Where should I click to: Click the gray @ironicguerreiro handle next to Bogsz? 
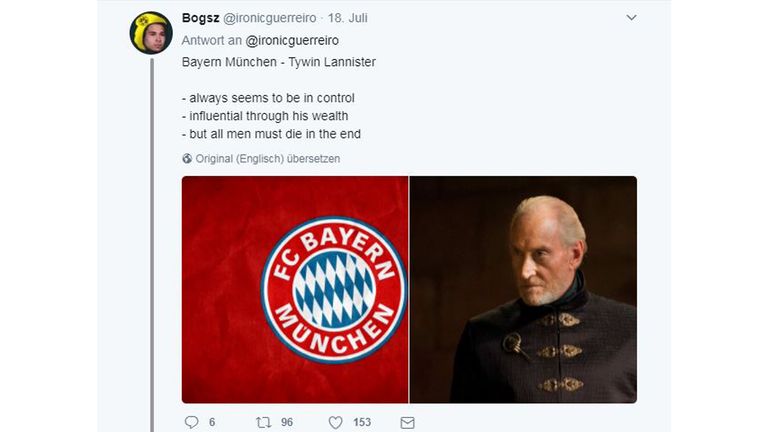(270, 18)
